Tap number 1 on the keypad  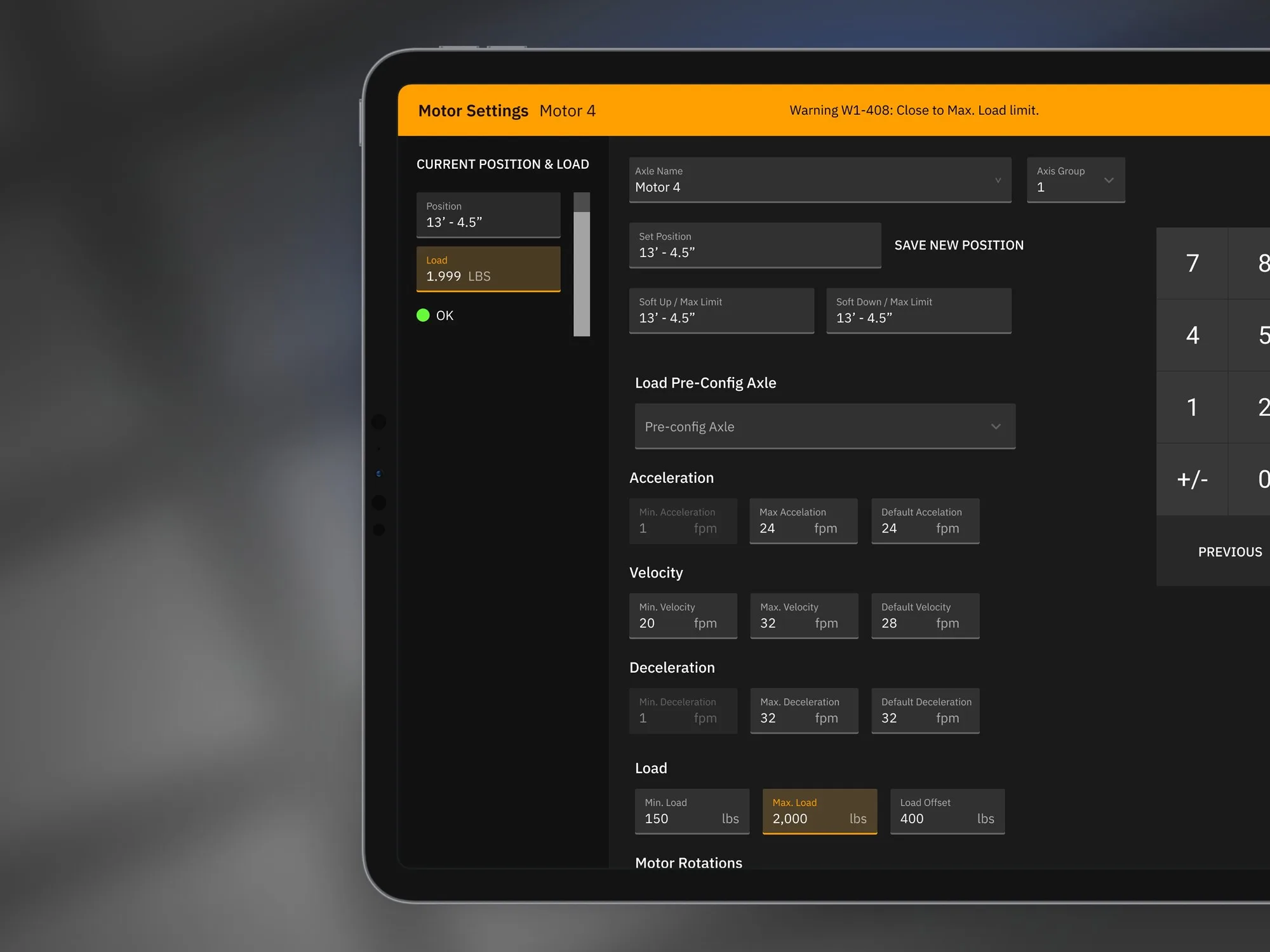(x=1192, y=407)
